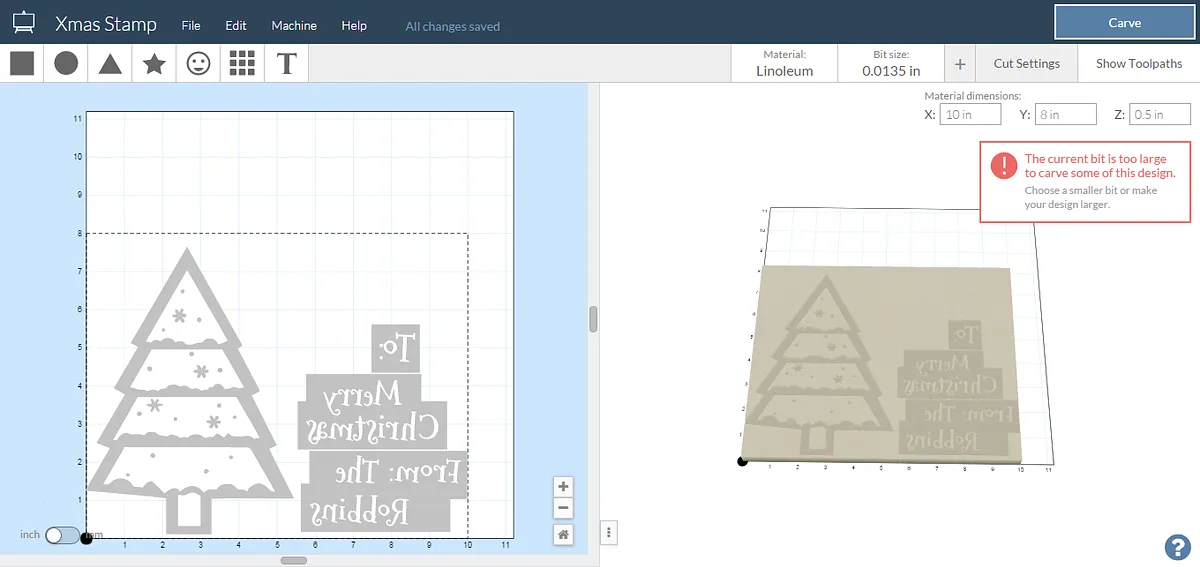This screenshot has width=1200, height=567.
Task: Select the Text tool
Action: 287,64
